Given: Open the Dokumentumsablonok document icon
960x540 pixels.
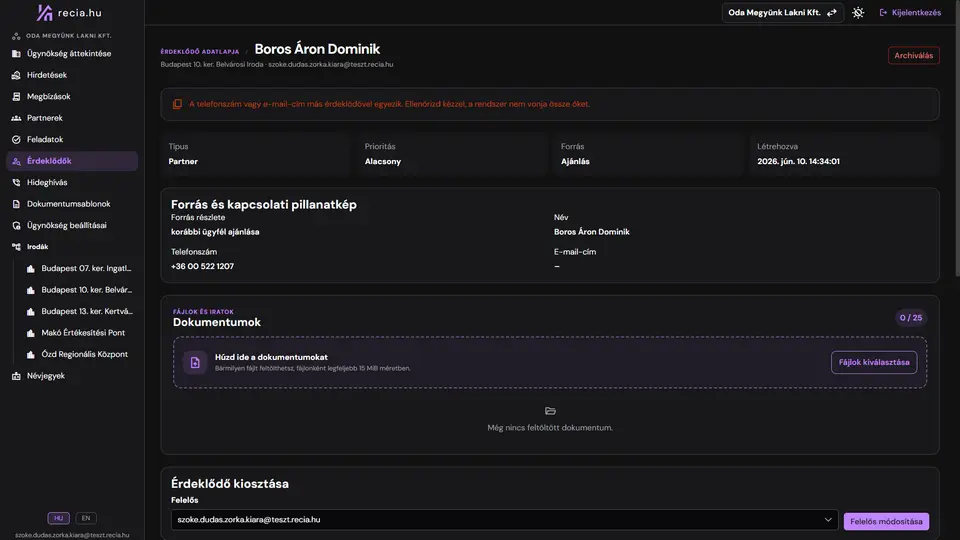Looking at the screenshot, I should click(17, 204).
